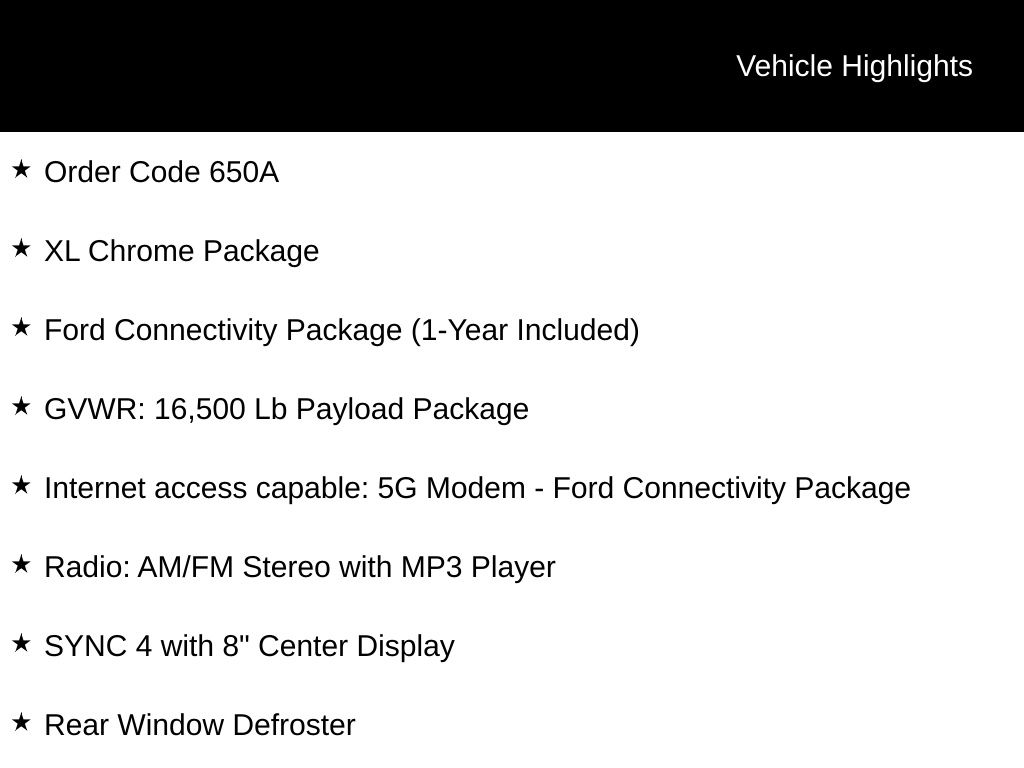The height and width of the screenshot is (768, 1024).
Task: Click the word Modem in highlights list
Action: point(475,488)
